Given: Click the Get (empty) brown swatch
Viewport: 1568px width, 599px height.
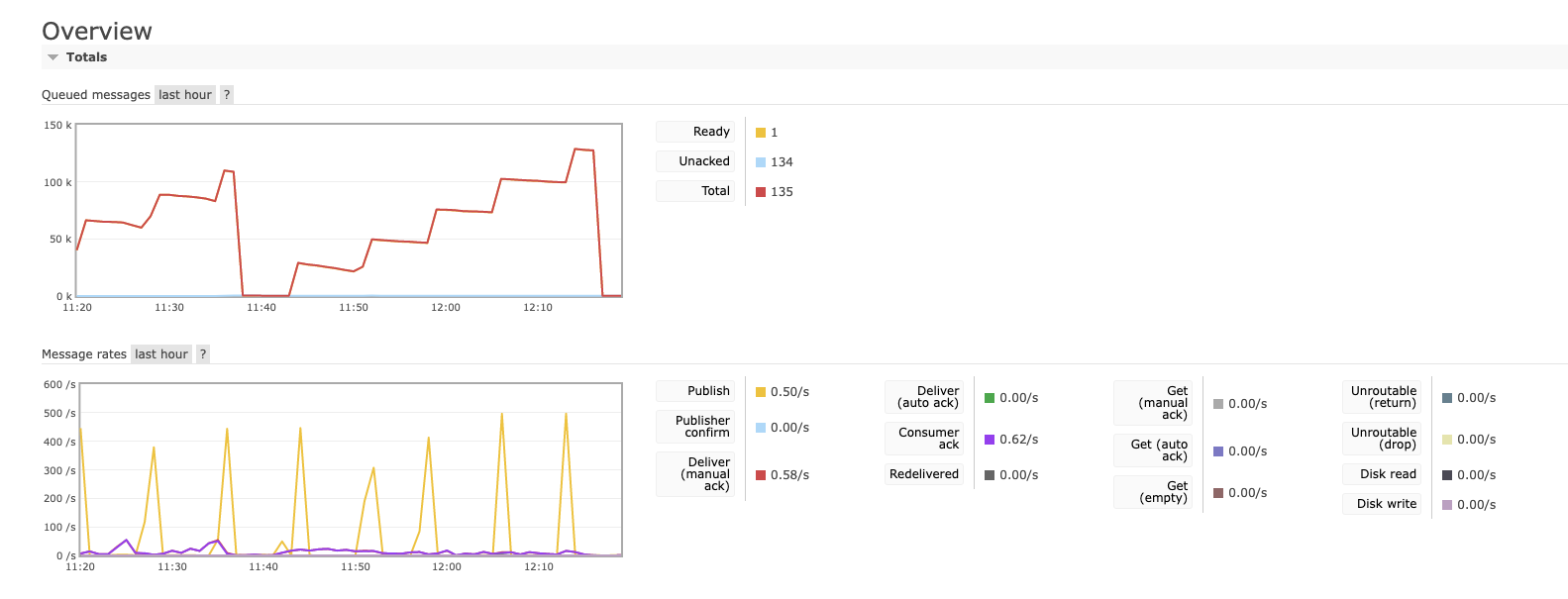Looking at the screenshot, I should (x=1218, y=493).
